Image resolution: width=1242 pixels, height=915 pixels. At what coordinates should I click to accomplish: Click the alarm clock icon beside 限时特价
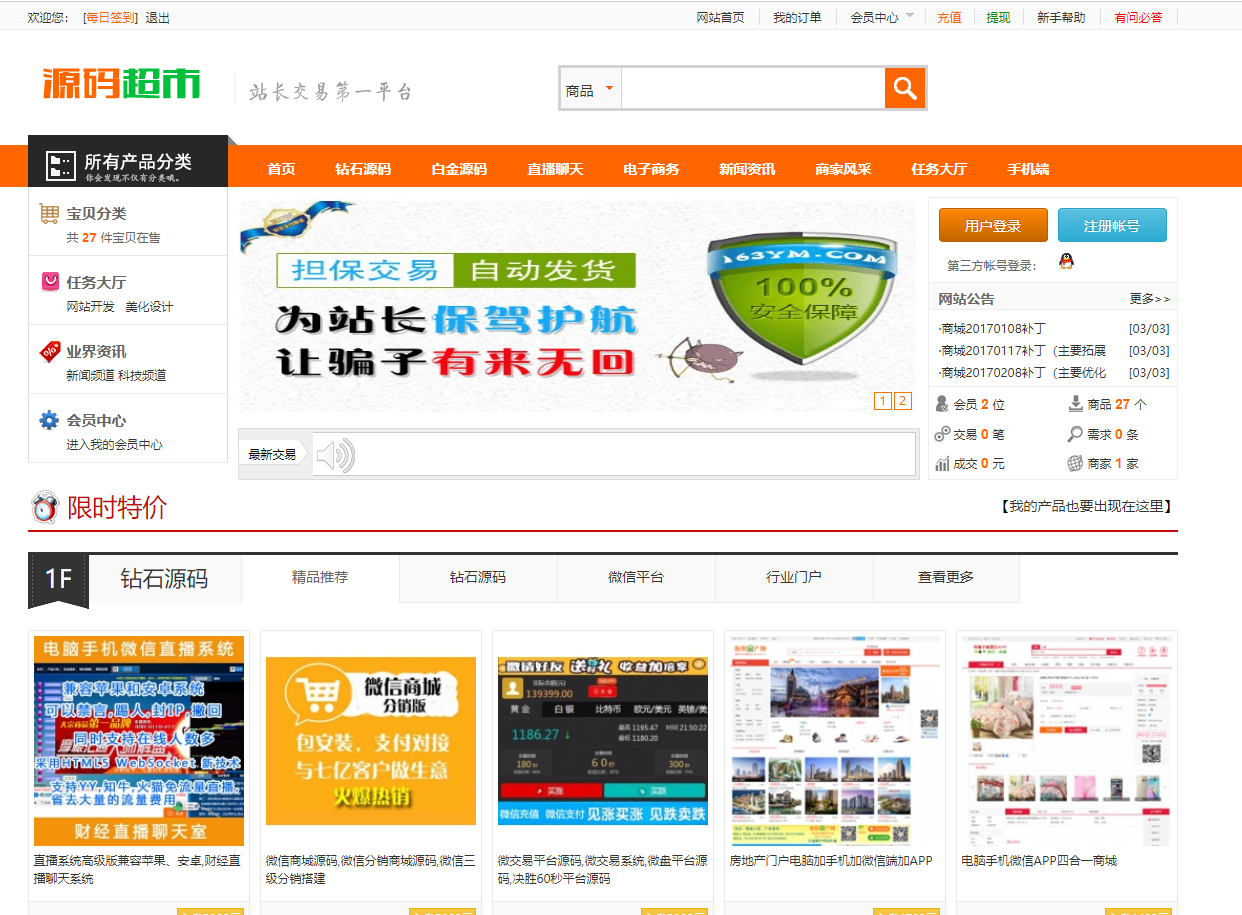pyautogui.click(x=45, y=507)
